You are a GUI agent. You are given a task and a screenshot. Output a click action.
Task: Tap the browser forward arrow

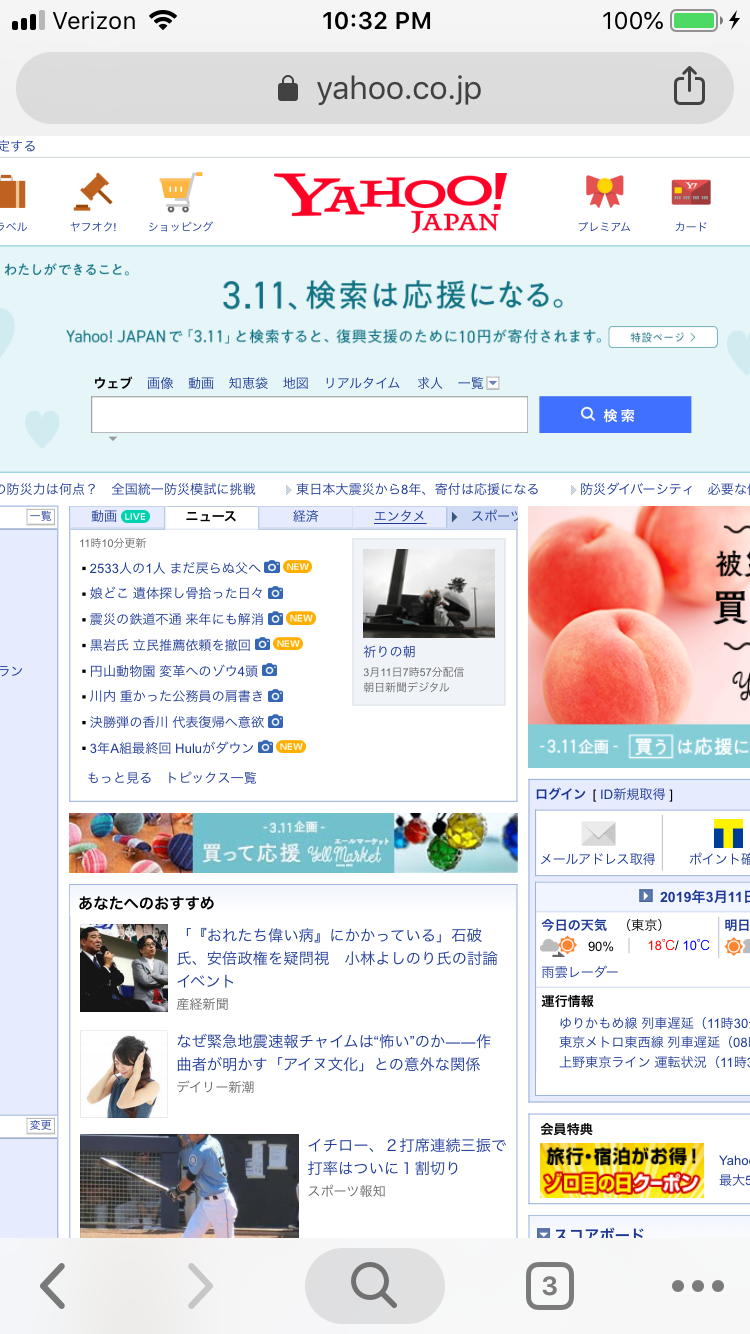[200, 1286]
